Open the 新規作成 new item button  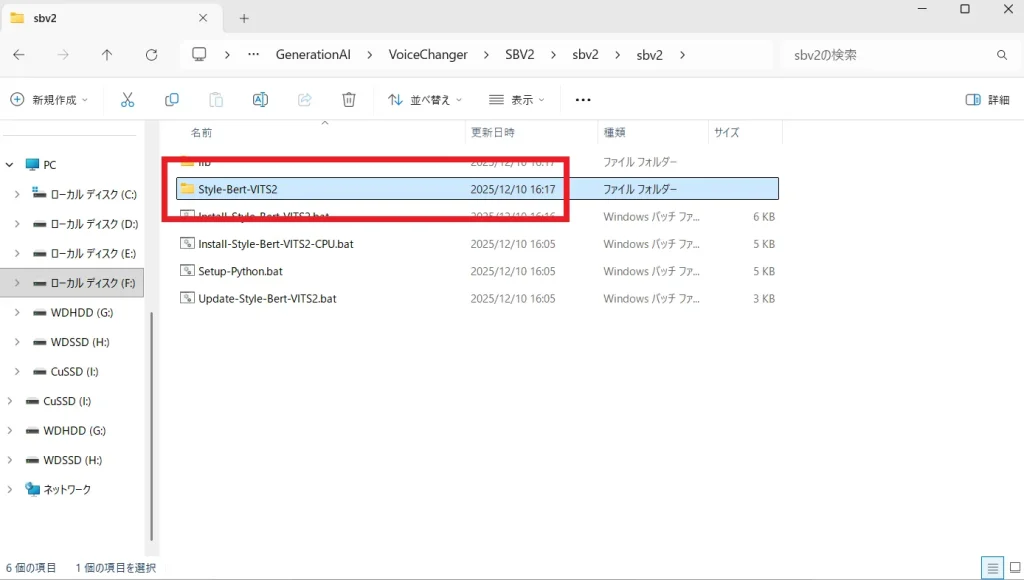click(x=49, y=100)
